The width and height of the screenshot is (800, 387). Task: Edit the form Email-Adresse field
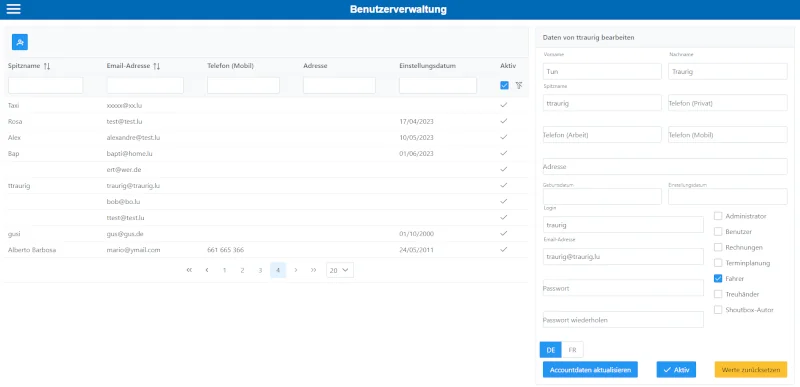pyautogui.click(x=623, y=256)
